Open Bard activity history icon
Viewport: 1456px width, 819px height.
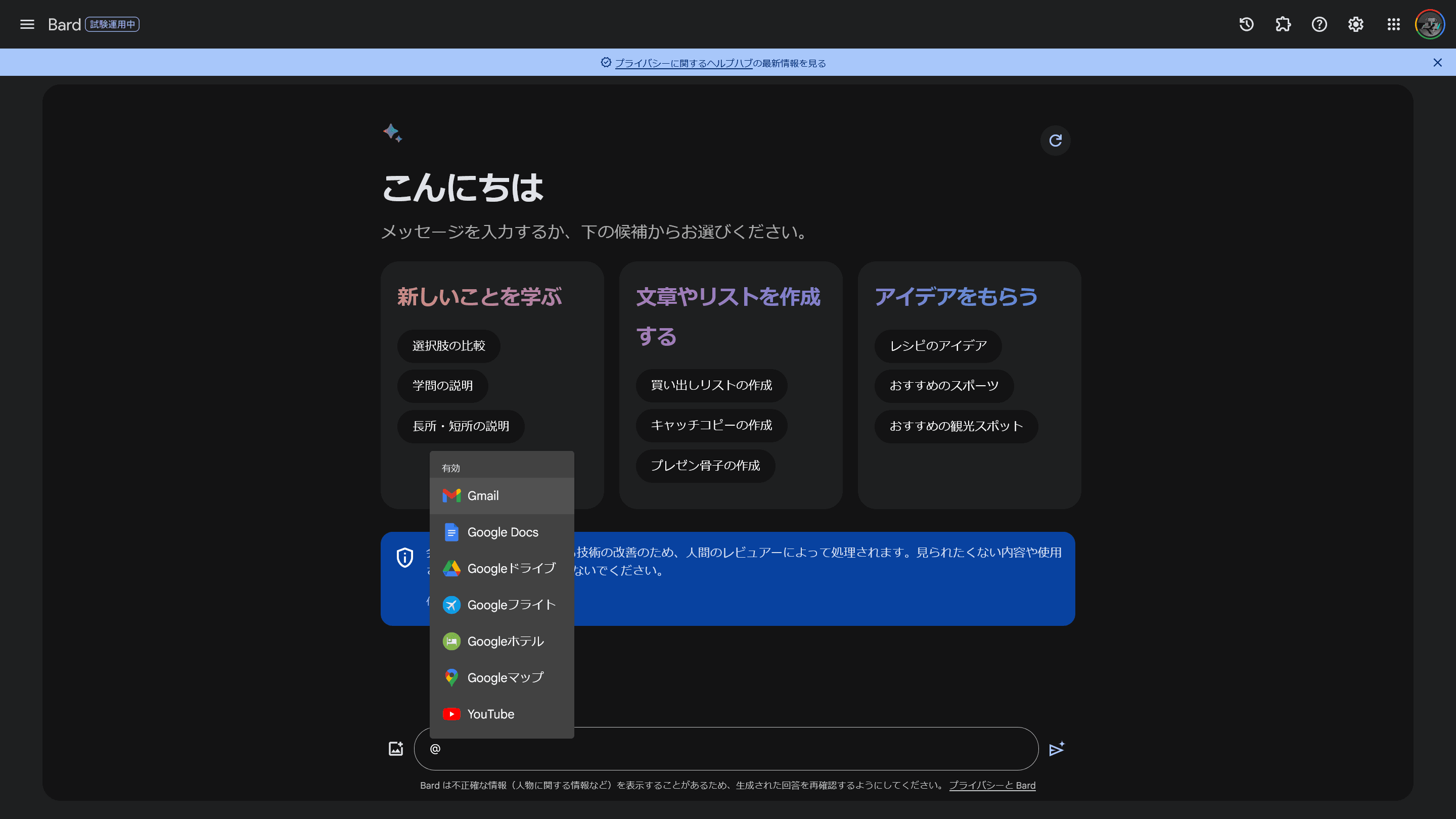(1246, 24)
